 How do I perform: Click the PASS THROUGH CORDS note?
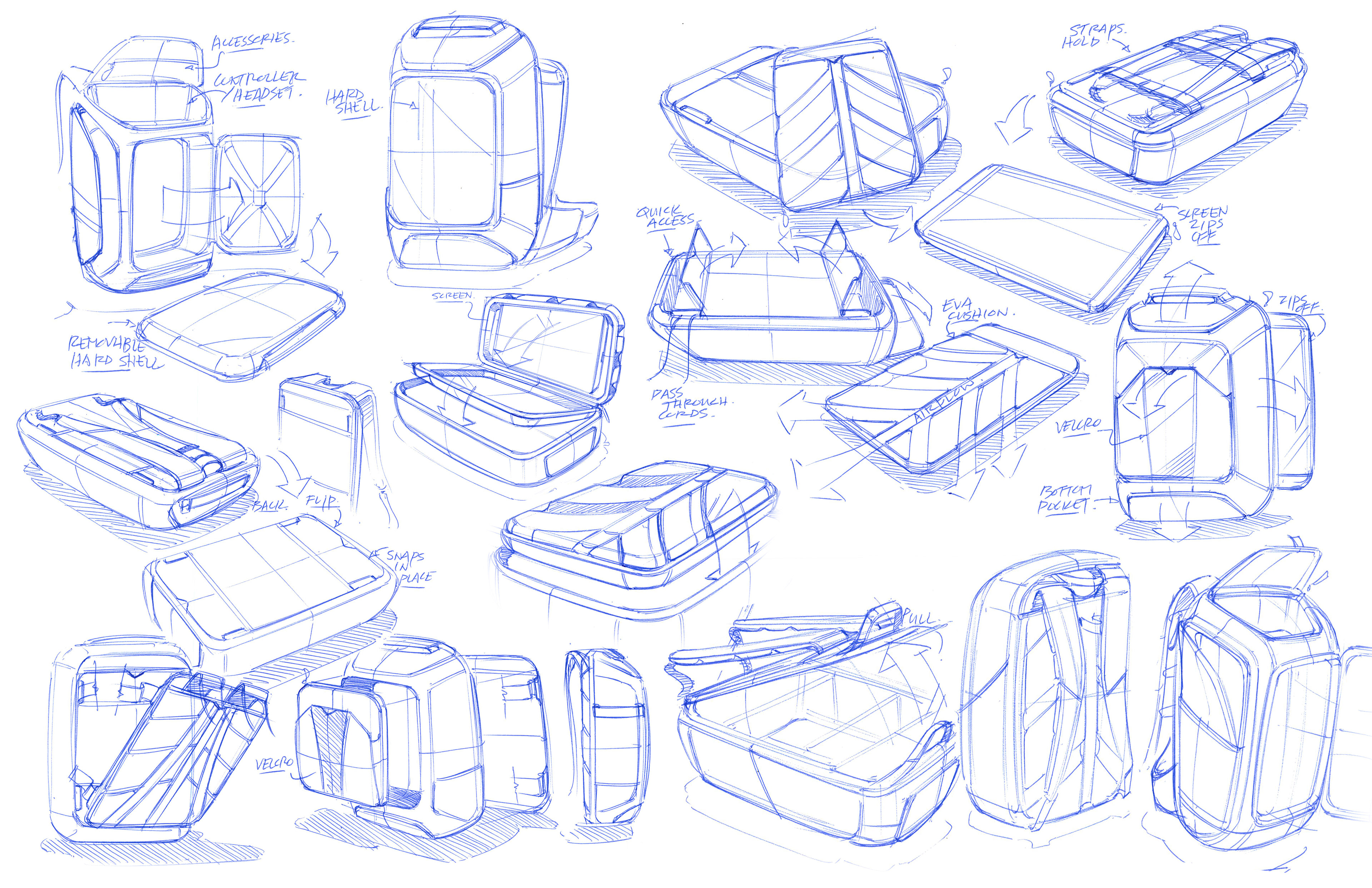point(689,404)
